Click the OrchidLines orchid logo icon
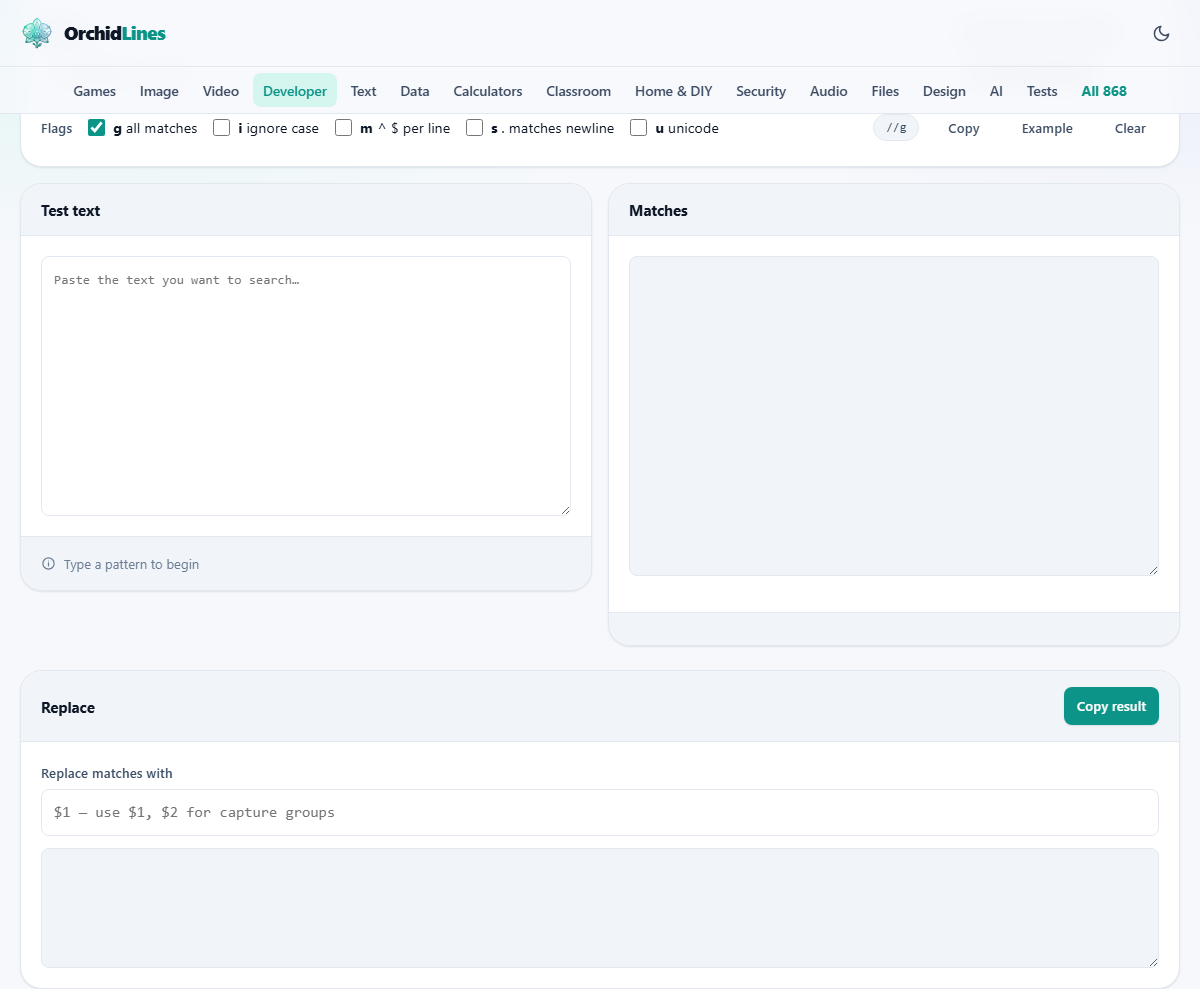 [37, 33]
